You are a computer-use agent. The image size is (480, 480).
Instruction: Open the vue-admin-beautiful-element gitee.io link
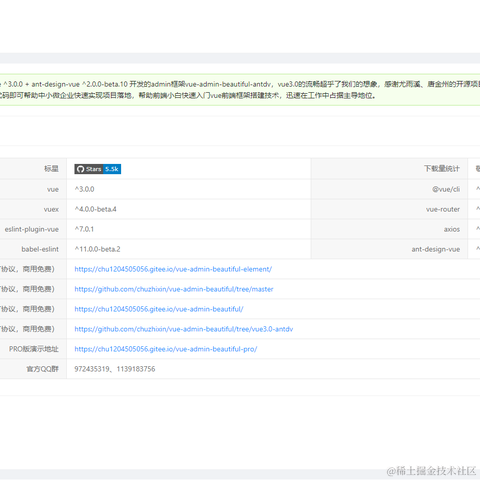173,269
